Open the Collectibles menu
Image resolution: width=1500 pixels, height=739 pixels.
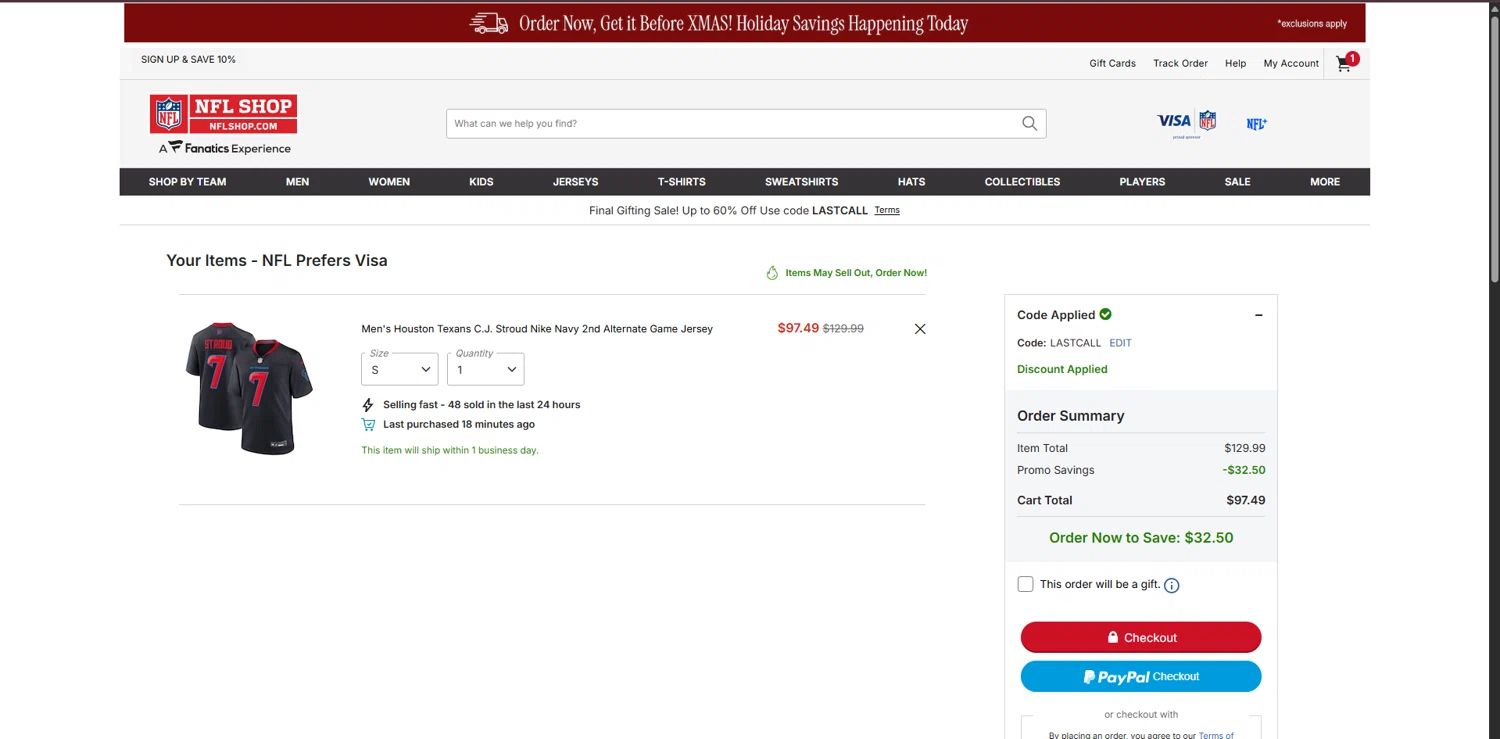[x=1022, y=182]
